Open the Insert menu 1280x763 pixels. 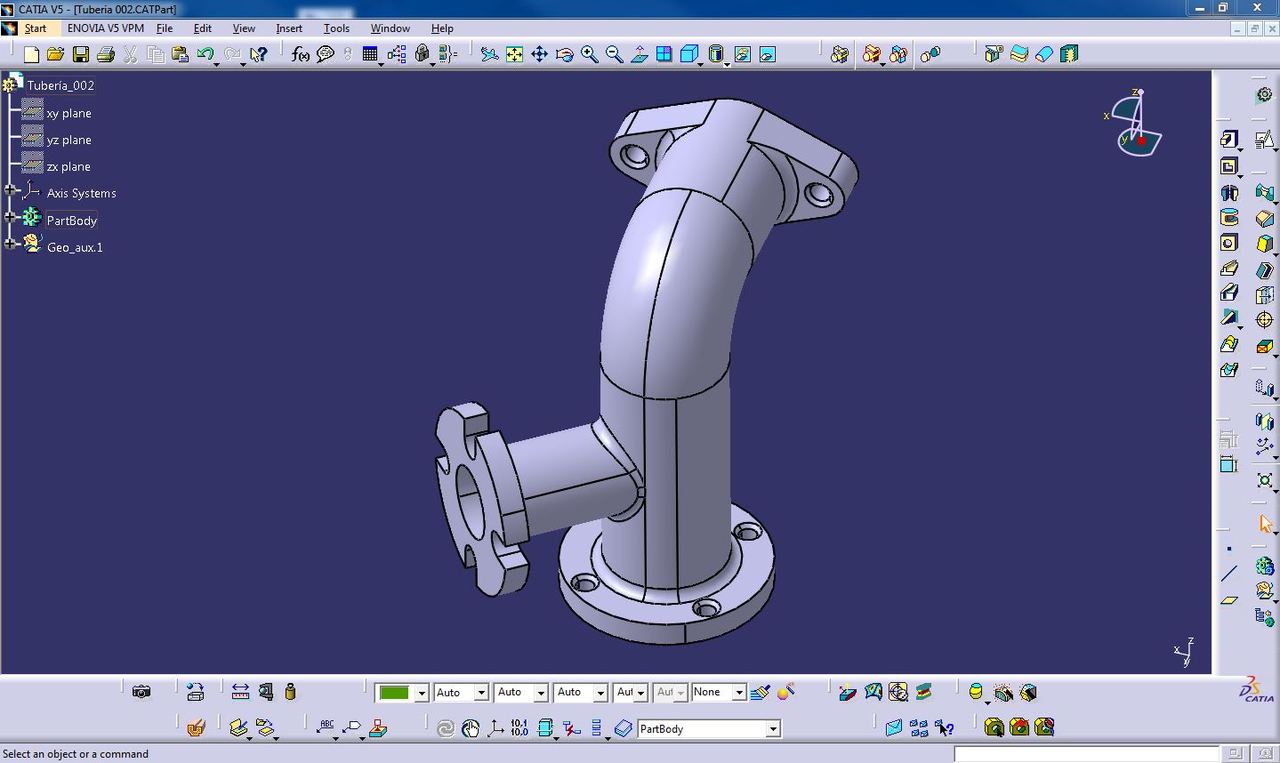[x=289, y=28]
